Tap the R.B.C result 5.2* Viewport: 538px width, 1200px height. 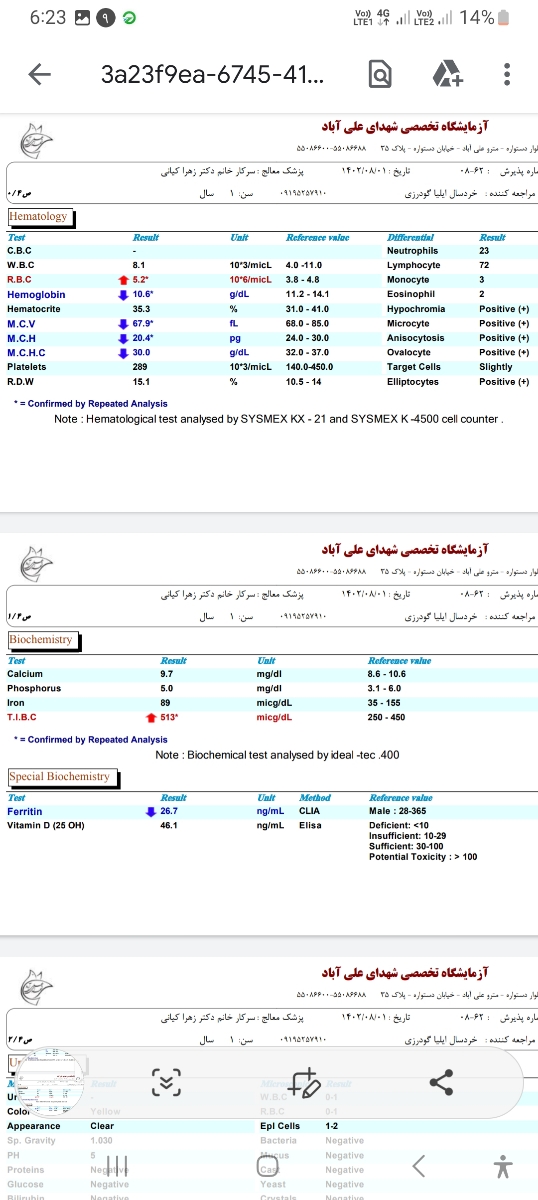141,280
